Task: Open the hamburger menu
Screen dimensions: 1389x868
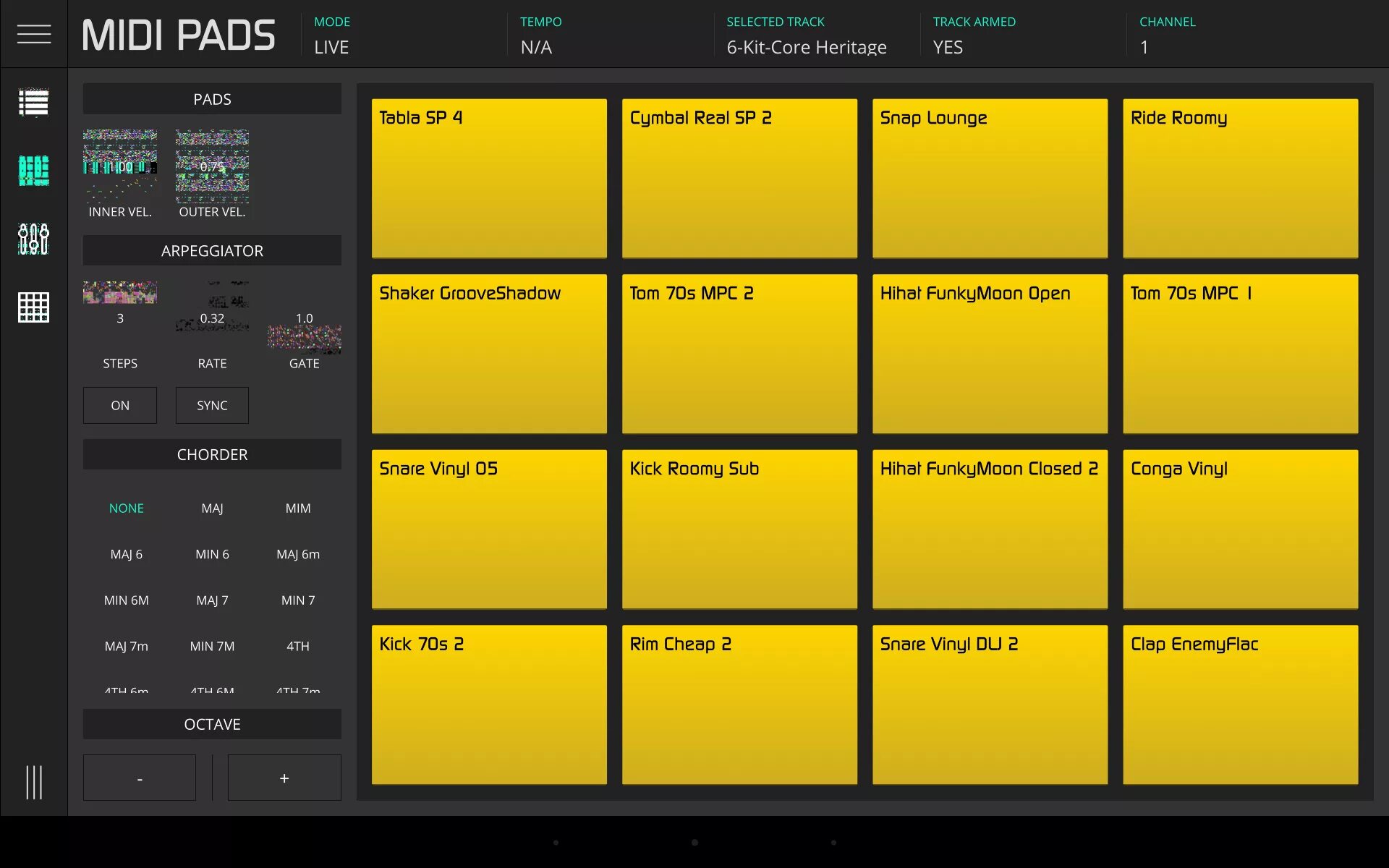Action: (x=34, y=34)
